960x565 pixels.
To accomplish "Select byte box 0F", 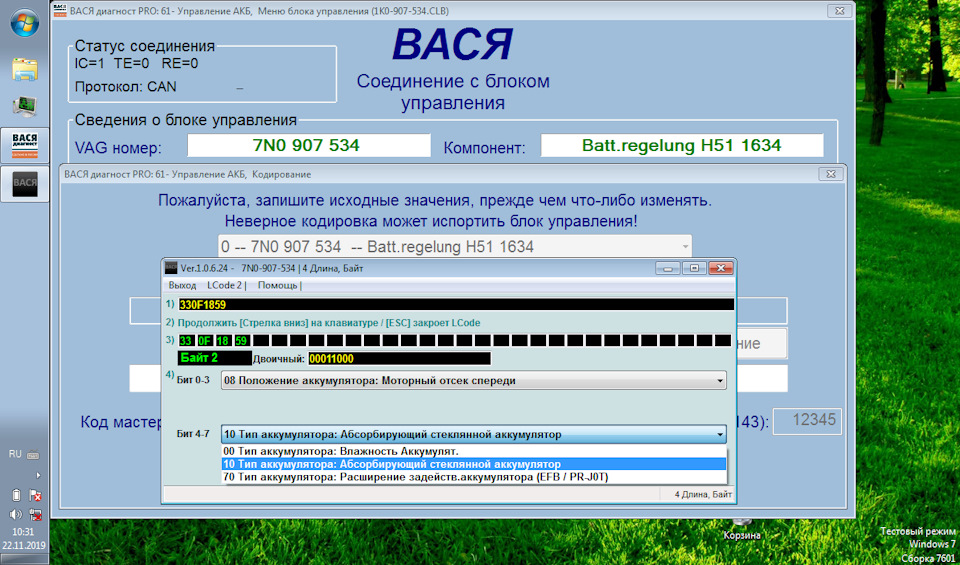I will pyautogui.click(x=204, y=340).
